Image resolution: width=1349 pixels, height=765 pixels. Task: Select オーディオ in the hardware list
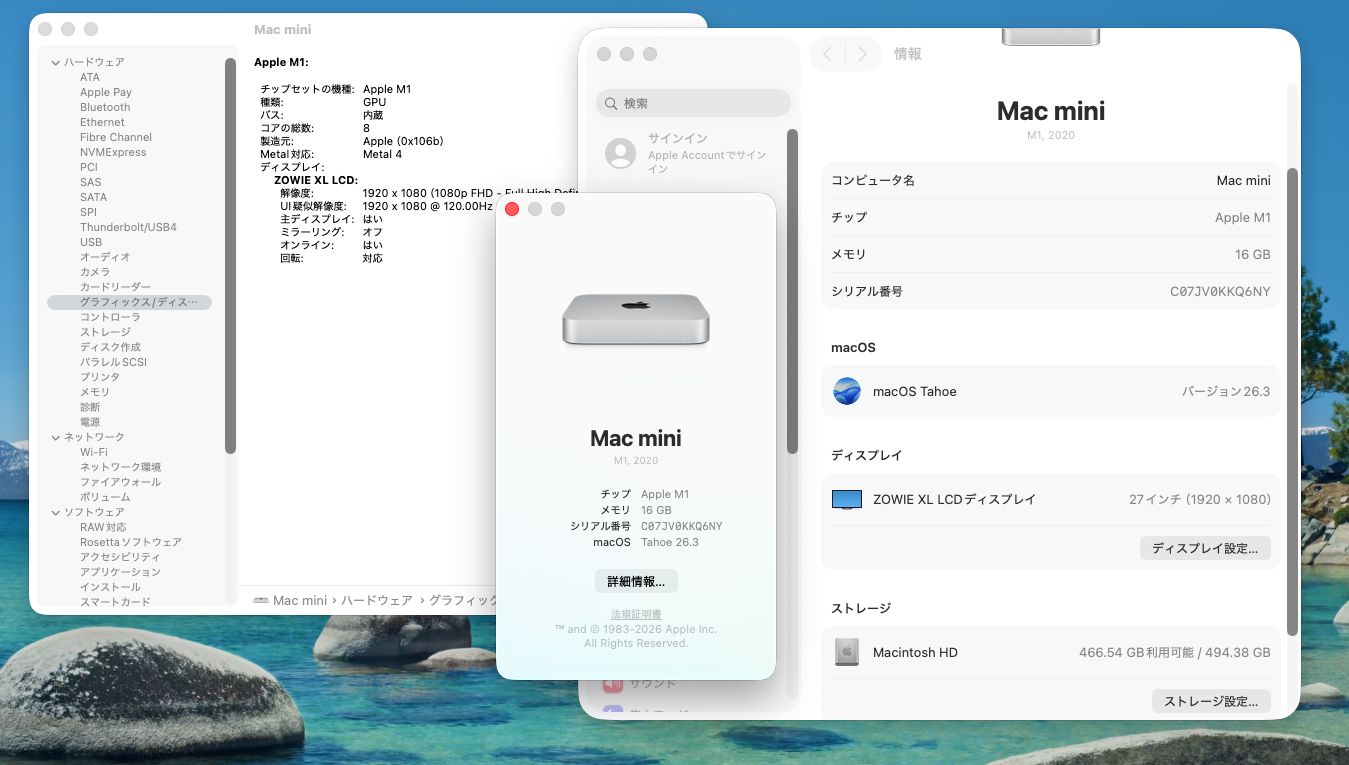click(x=105, y=257)
